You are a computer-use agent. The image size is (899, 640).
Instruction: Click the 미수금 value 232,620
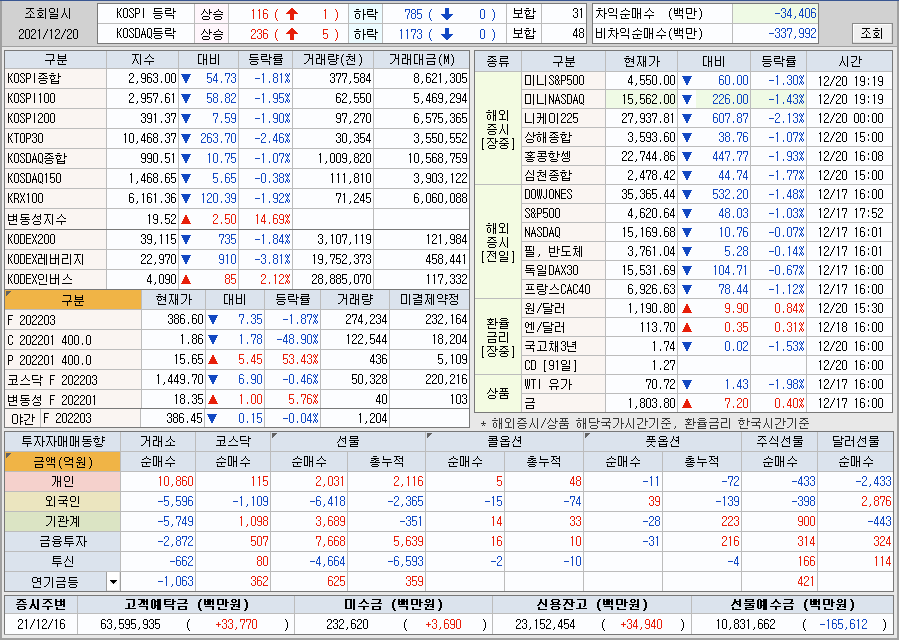click(347, 625)
